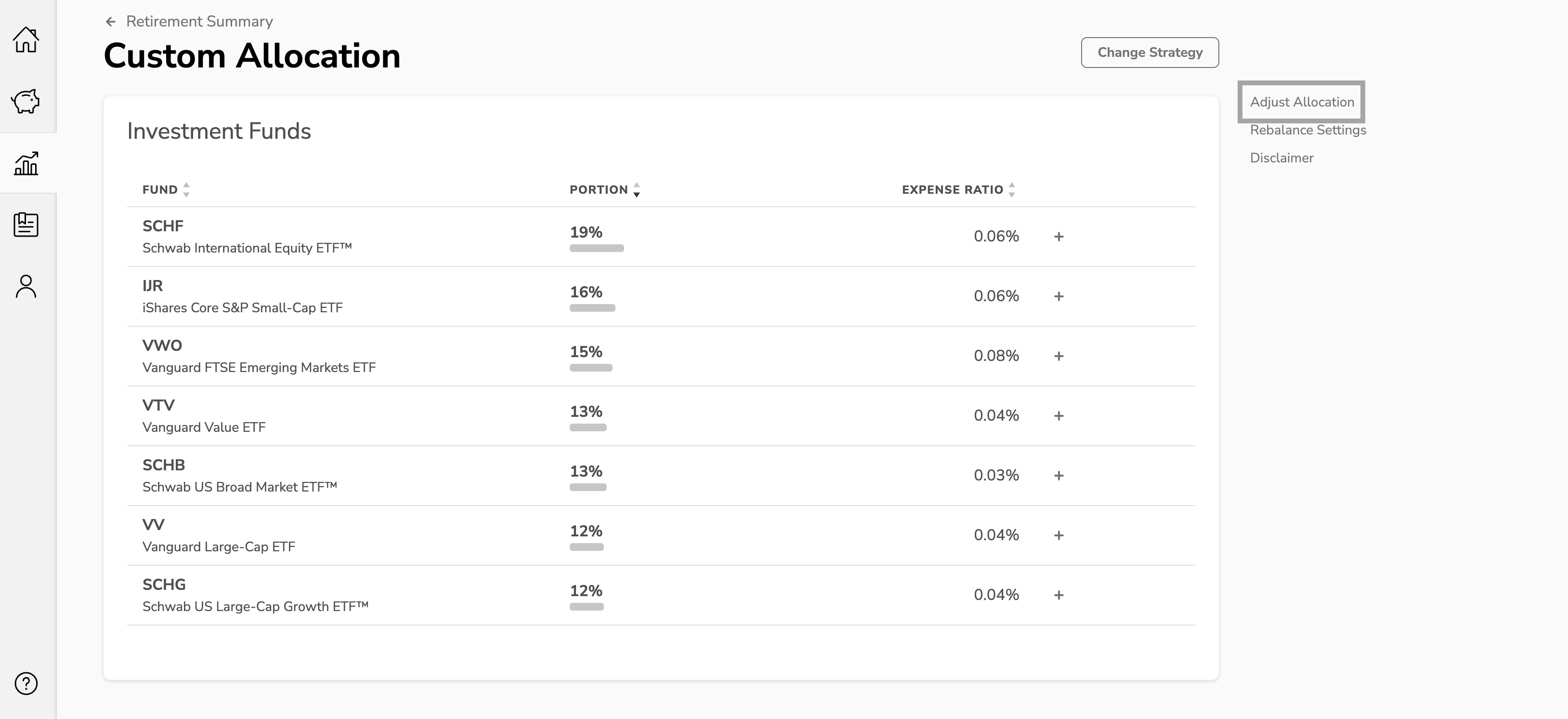Open the documents sidebar icon

pos(26,225)
